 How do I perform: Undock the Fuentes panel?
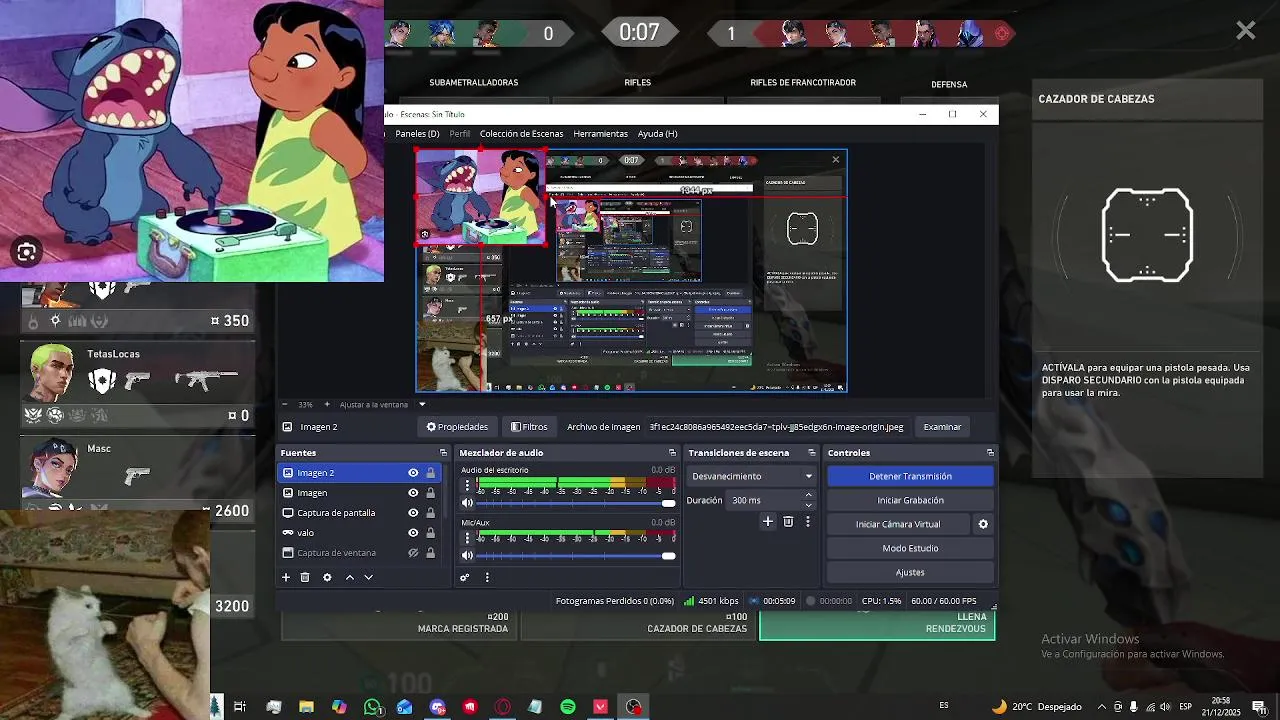(443, 453)
